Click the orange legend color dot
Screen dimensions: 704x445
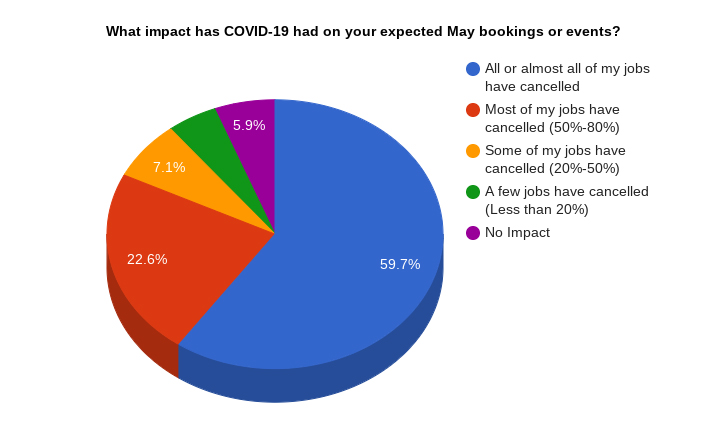pos(473,151)
